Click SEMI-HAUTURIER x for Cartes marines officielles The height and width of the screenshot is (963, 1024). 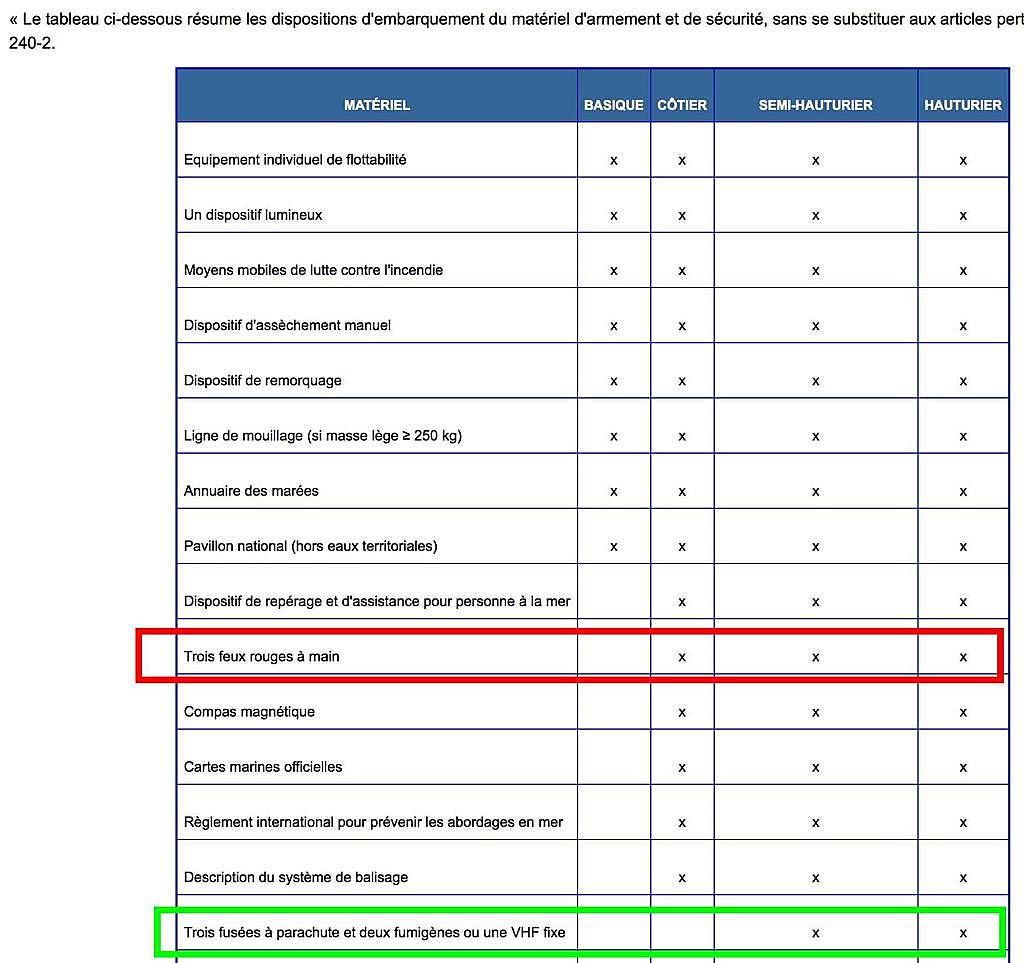[x=816, y=768]
